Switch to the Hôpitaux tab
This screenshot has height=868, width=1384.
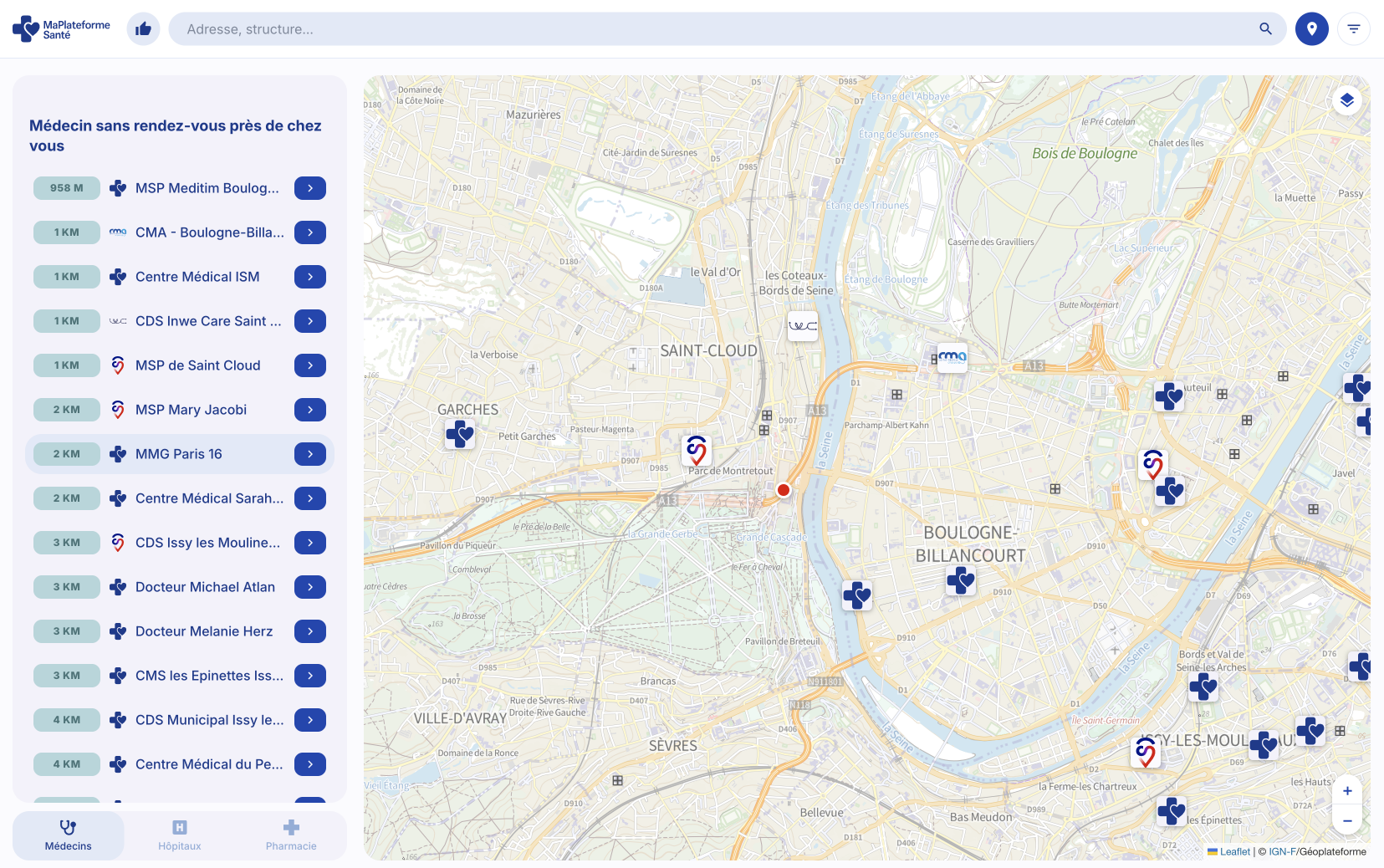coord(180,835)
